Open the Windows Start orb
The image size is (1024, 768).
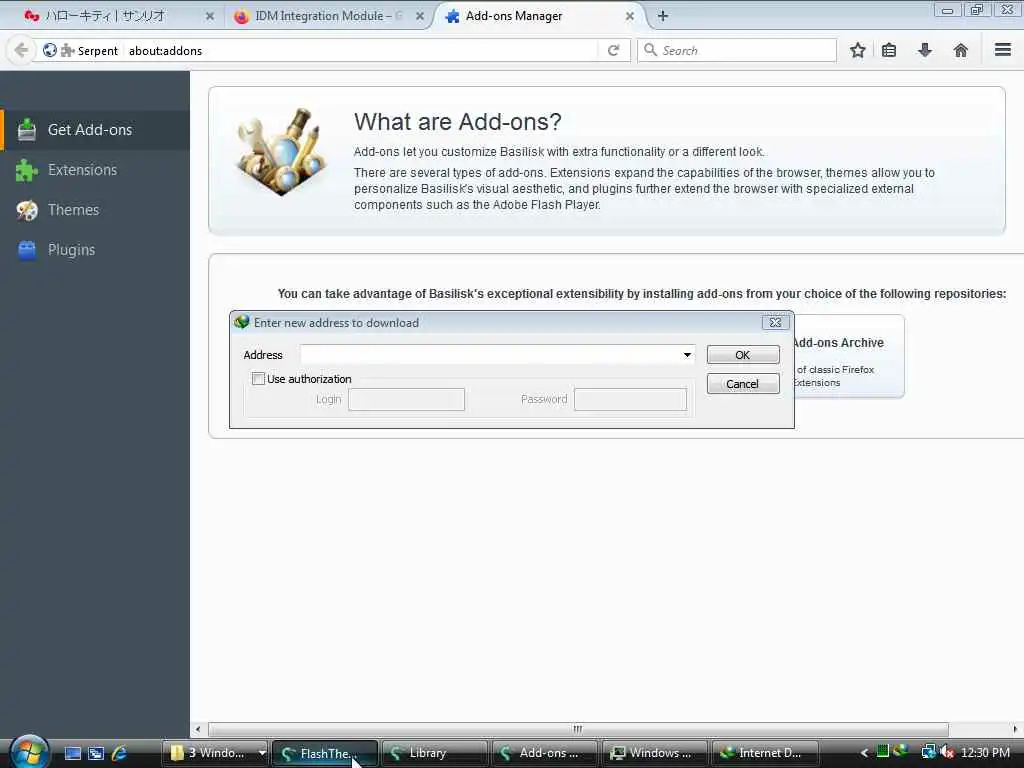click(29, 752)
